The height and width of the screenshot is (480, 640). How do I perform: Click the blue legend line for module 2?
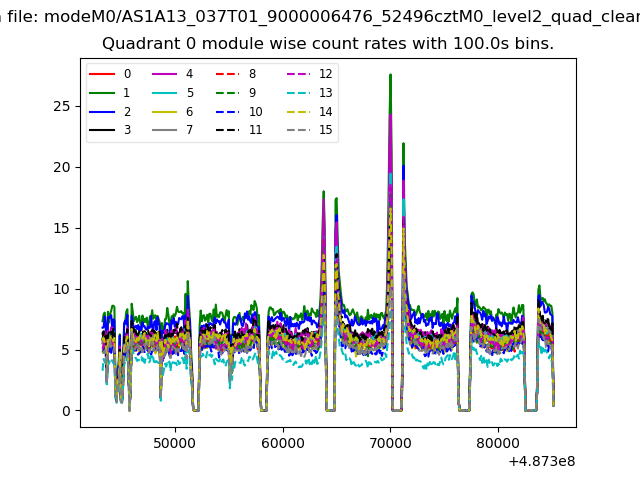102,112
